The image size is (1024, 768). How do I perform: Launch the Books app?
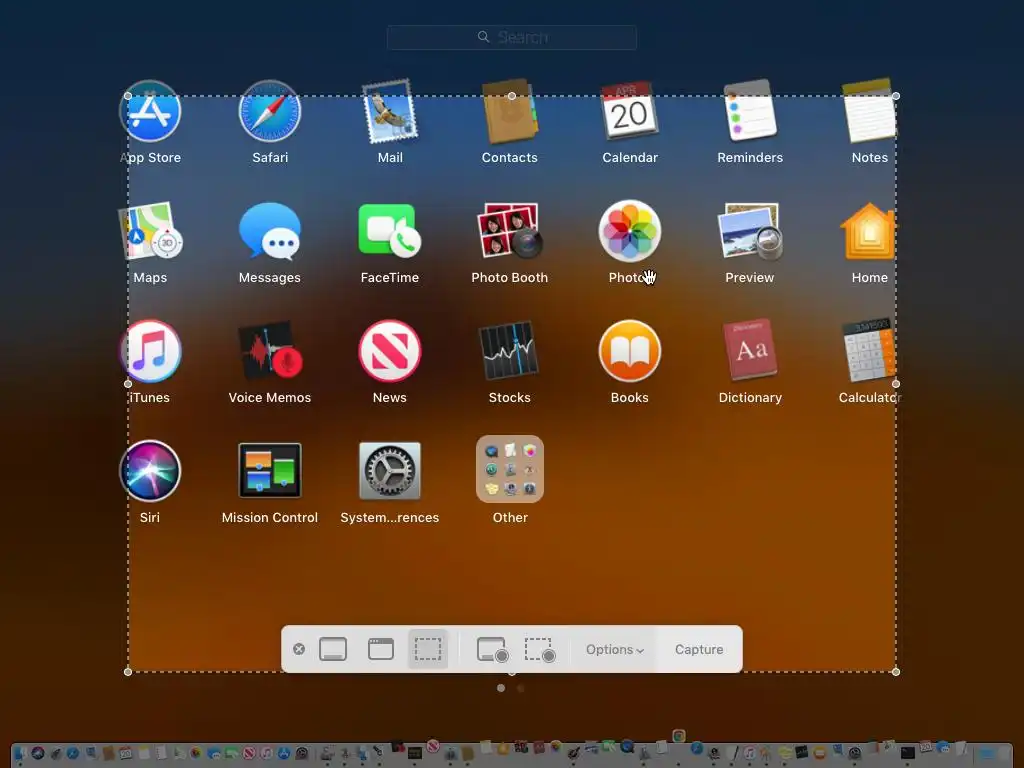click(630, 351)
